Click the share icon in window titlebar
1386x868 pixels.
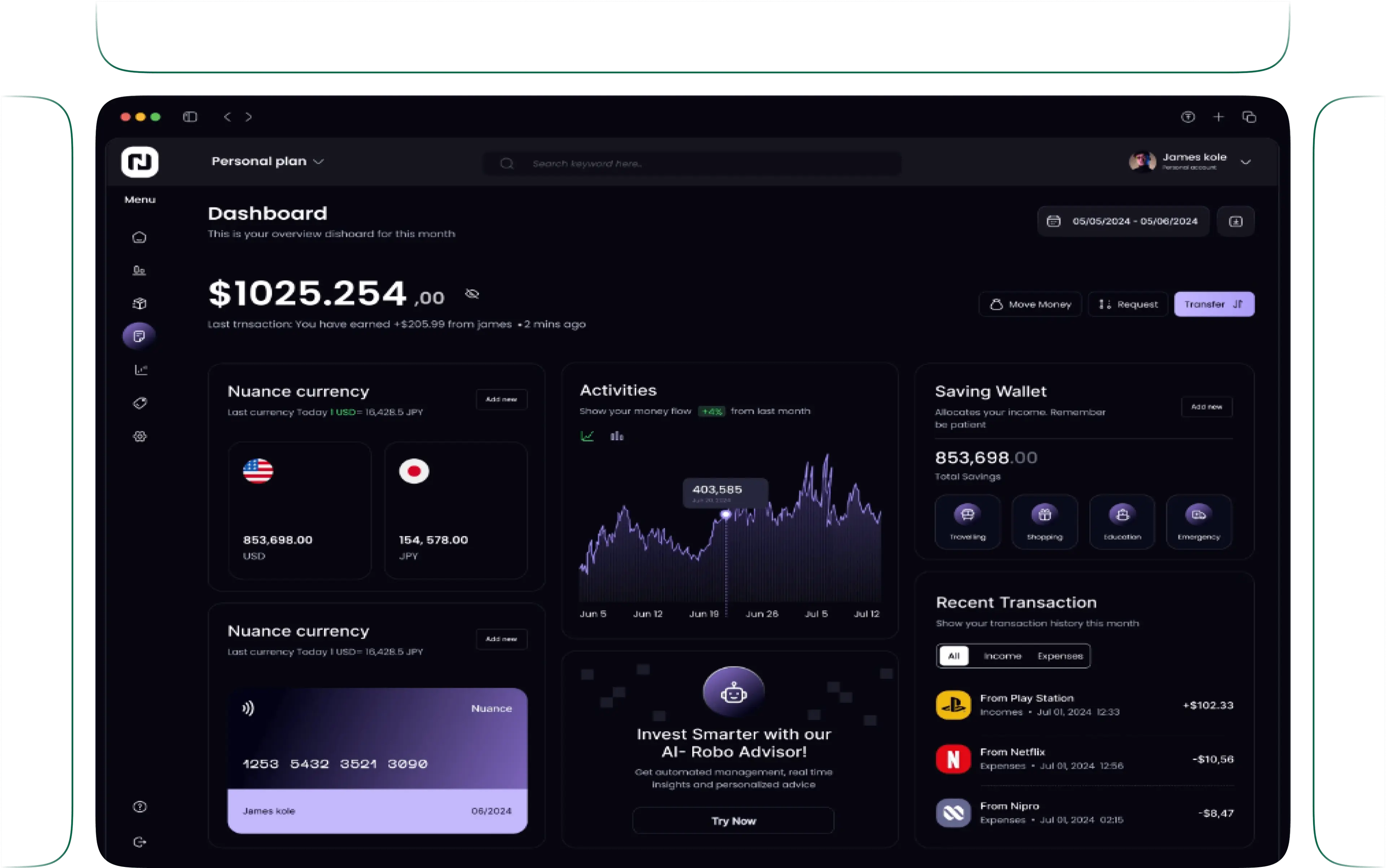click(x=1188, y=117)
